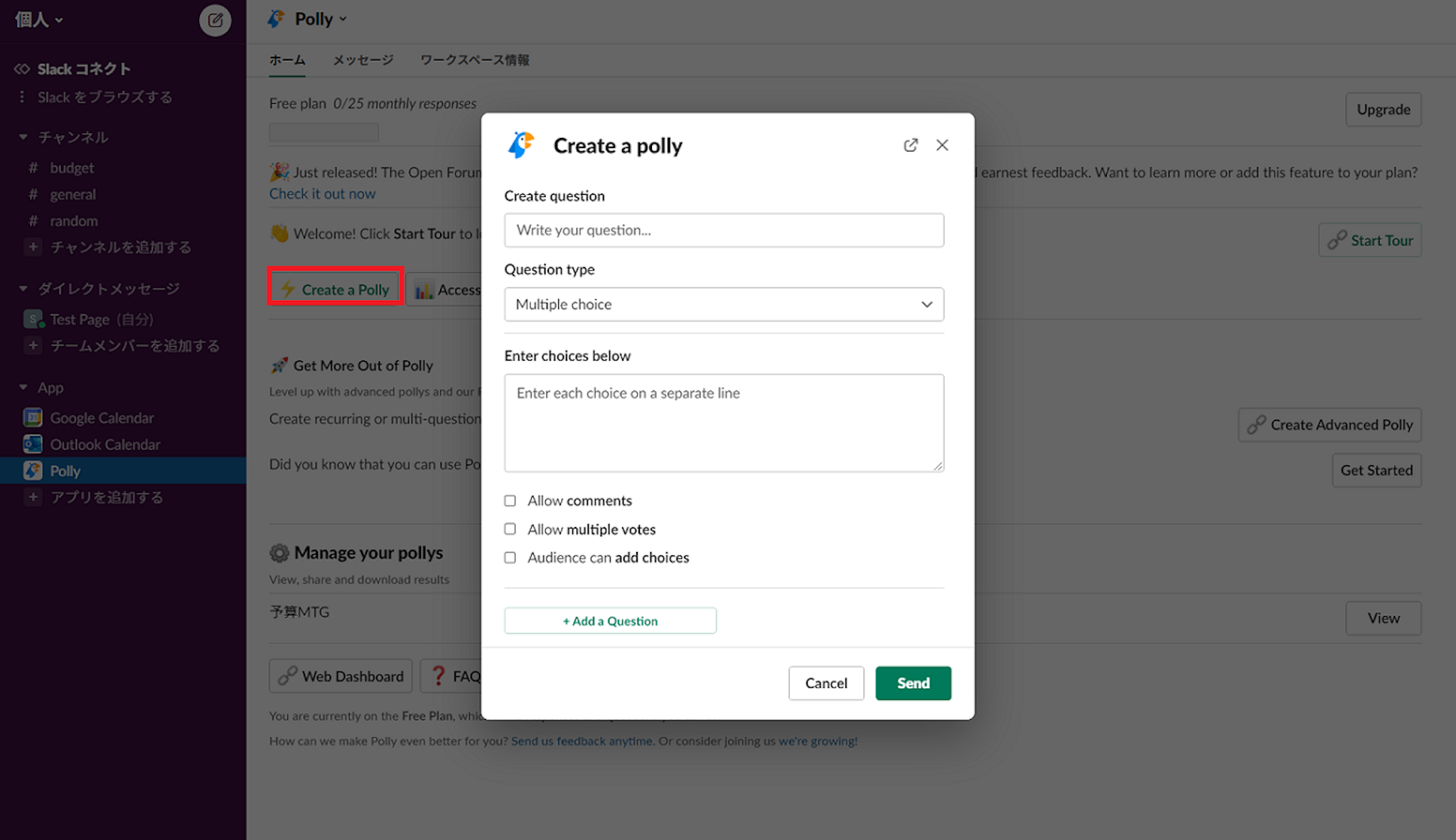
Task: Click the + Add a Question button
Action: (610, 621)
